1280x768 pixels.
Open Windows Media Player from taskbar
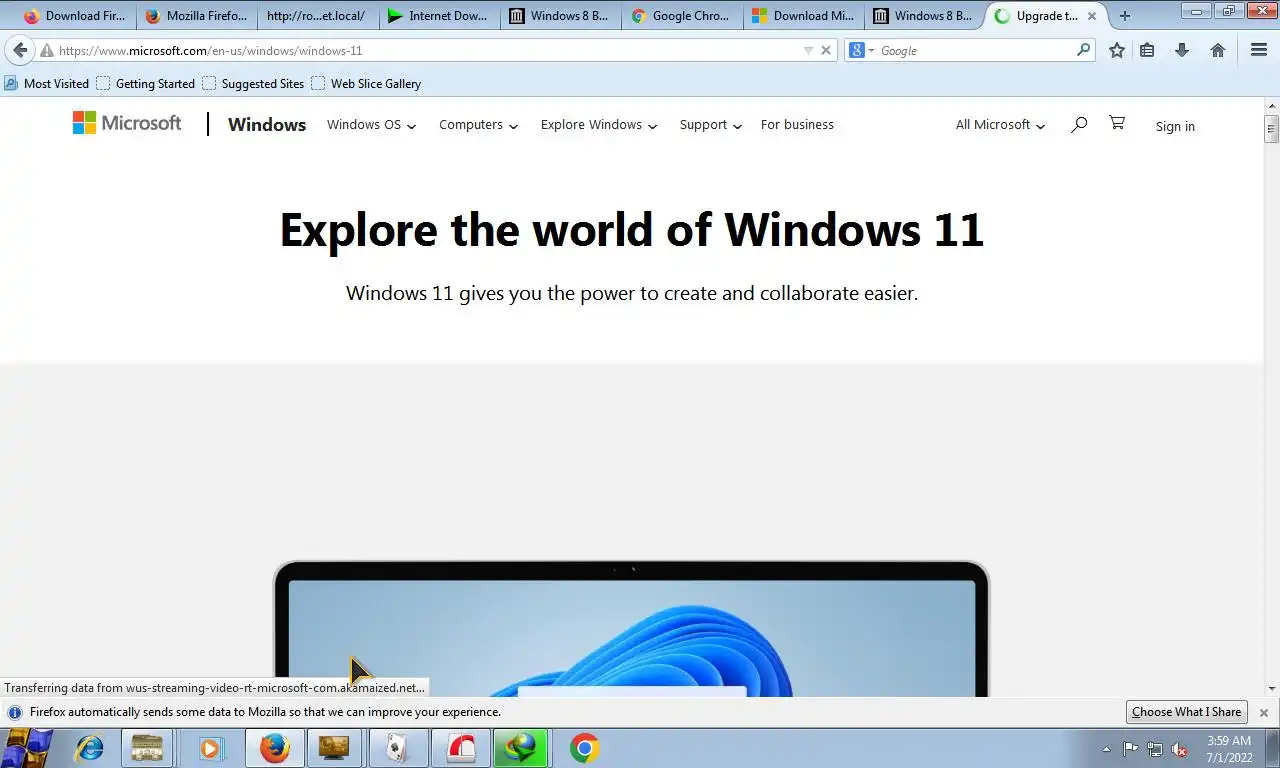tap(210, 748)
